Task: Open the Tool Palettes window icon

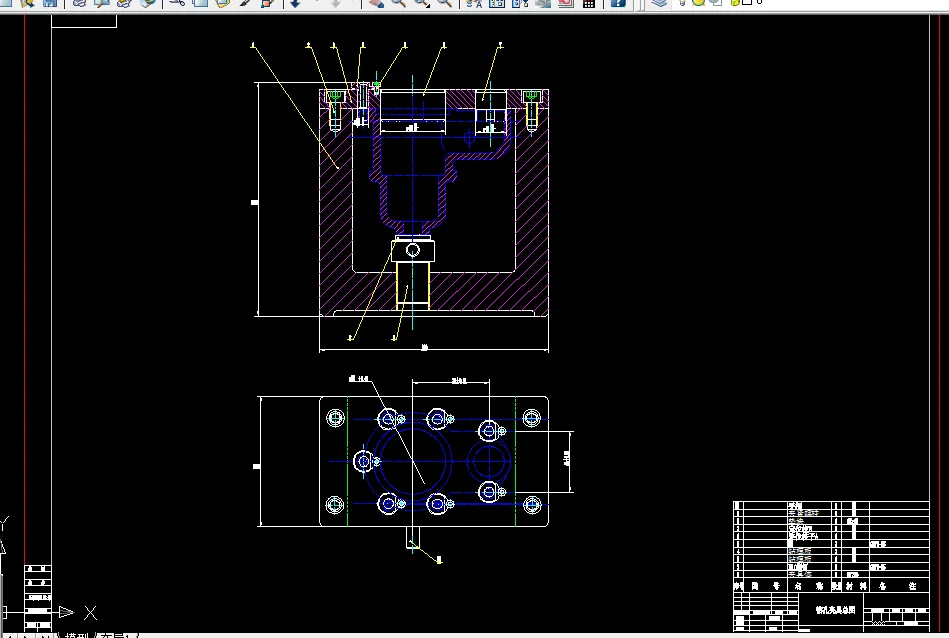Action: click(x=520, y=2)
